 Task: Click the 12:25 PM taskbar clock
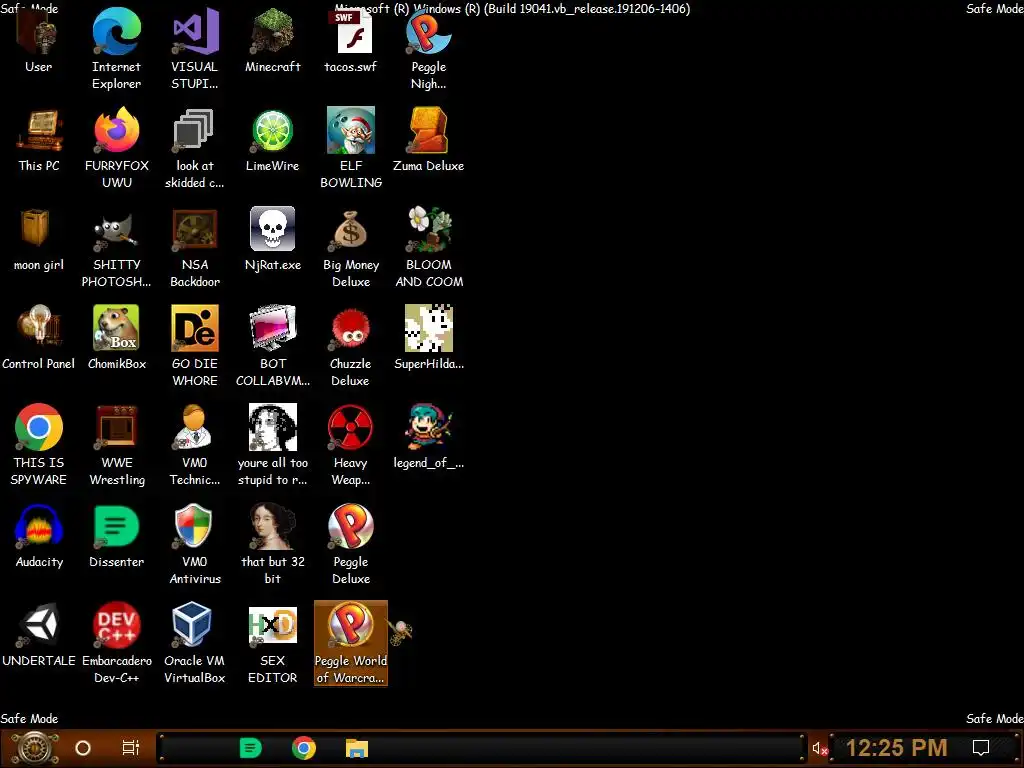897,748
